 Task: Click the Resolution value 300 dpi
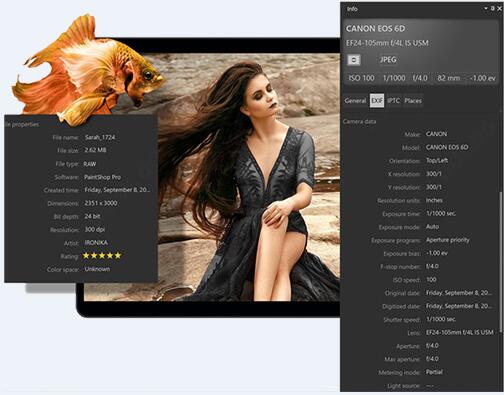pyautogui.click(x=95, y=229)
